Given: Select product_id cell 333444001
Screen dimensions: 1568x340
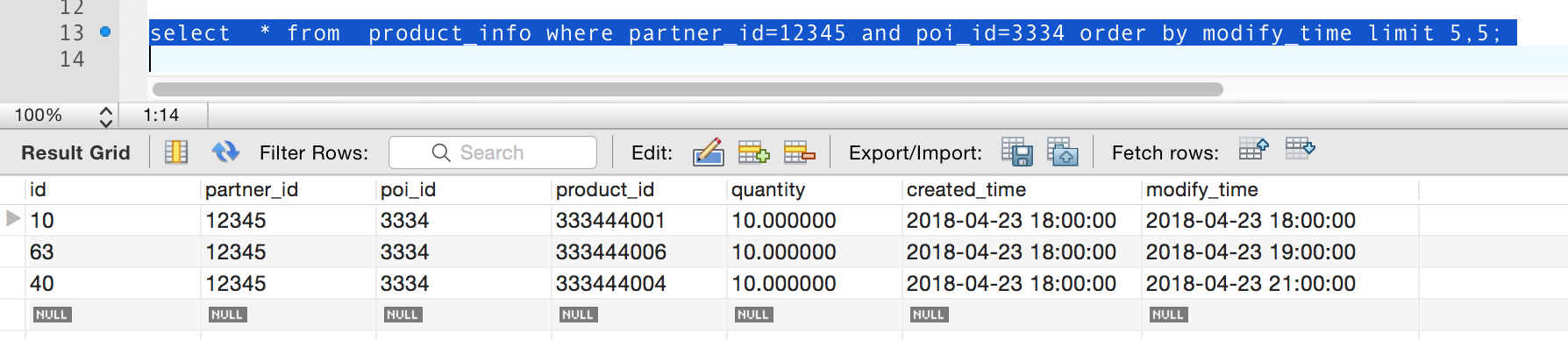Looking at the screenshot, I should 639,221.
